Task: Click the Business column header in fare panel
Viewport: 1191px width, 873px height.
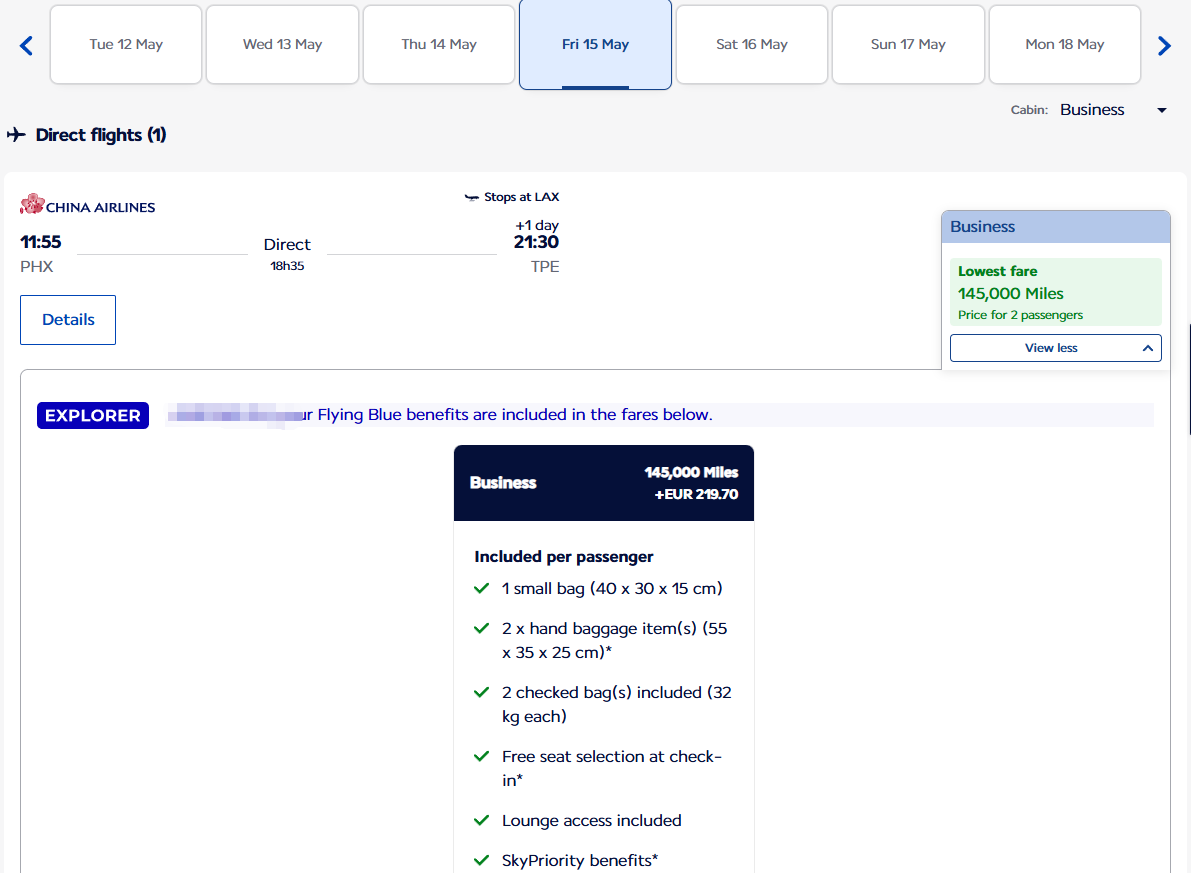Action: coord(1056,226)
